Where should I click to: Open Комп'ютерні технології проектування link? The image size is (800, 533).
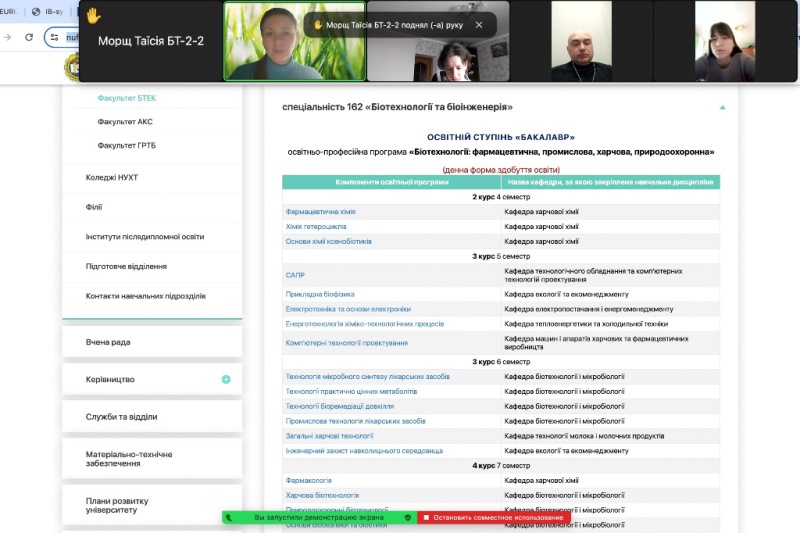pos(346,343)
